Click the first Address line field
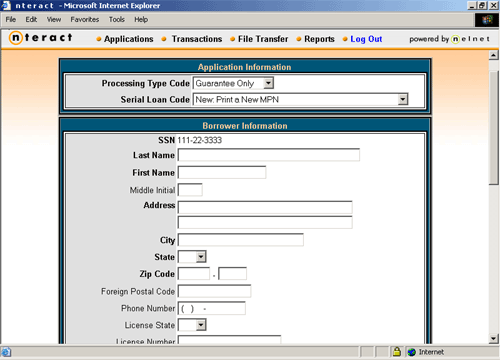Screen dimensions: 500x360 point(265,207)
